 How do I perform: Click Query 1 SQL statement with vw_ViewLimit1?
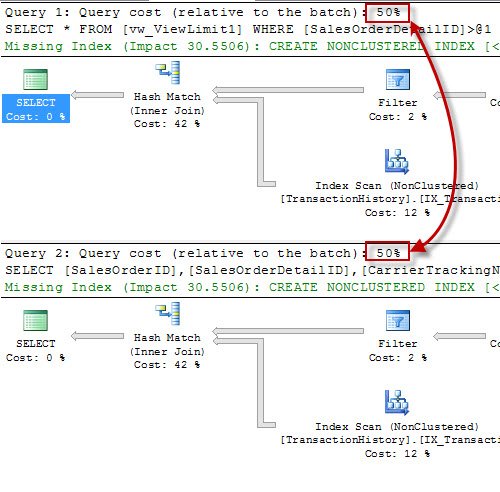(x=248, y=29)
